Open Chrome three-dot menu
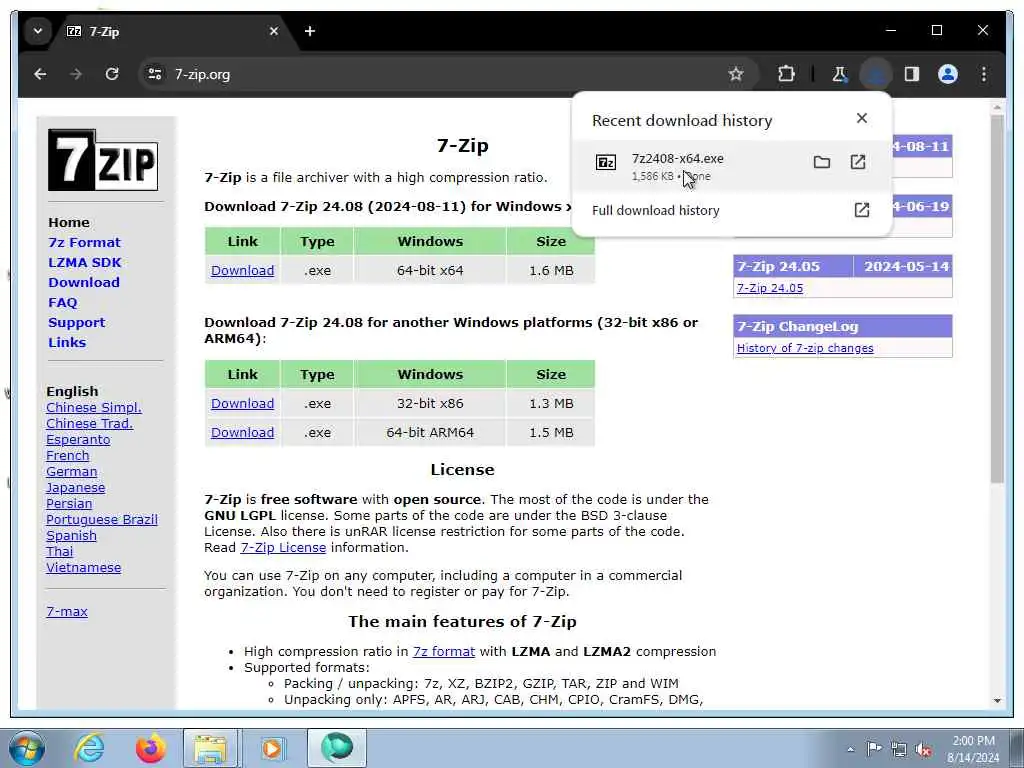Viewport: 1024px width, 768px height. click(984, 74)
